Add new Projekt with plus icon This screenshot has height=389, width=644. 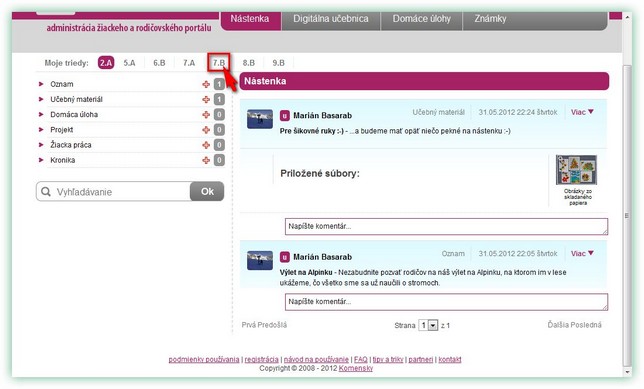pos(206,130)
